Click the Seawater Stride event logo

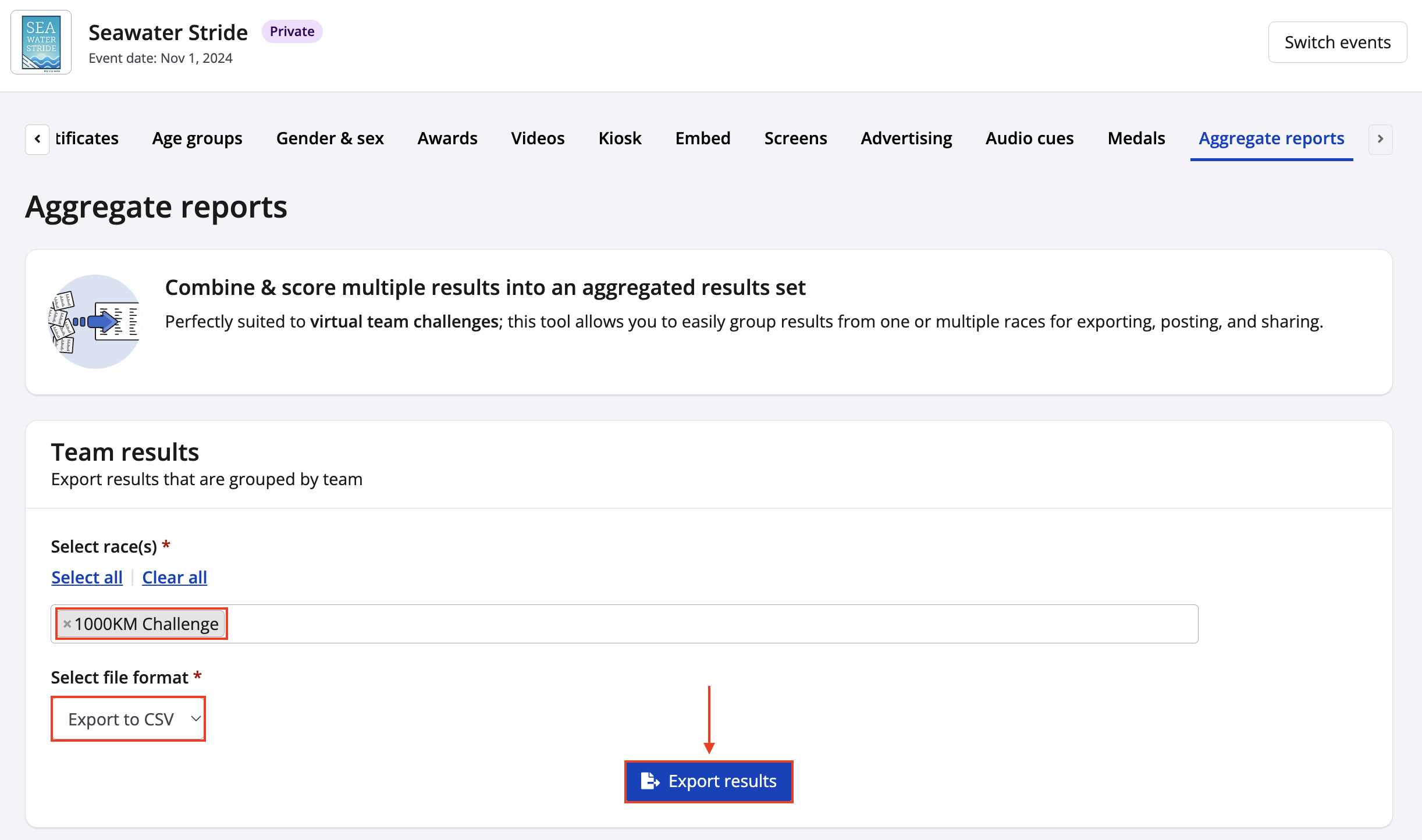pyautogui.click(x=41, y=42)
